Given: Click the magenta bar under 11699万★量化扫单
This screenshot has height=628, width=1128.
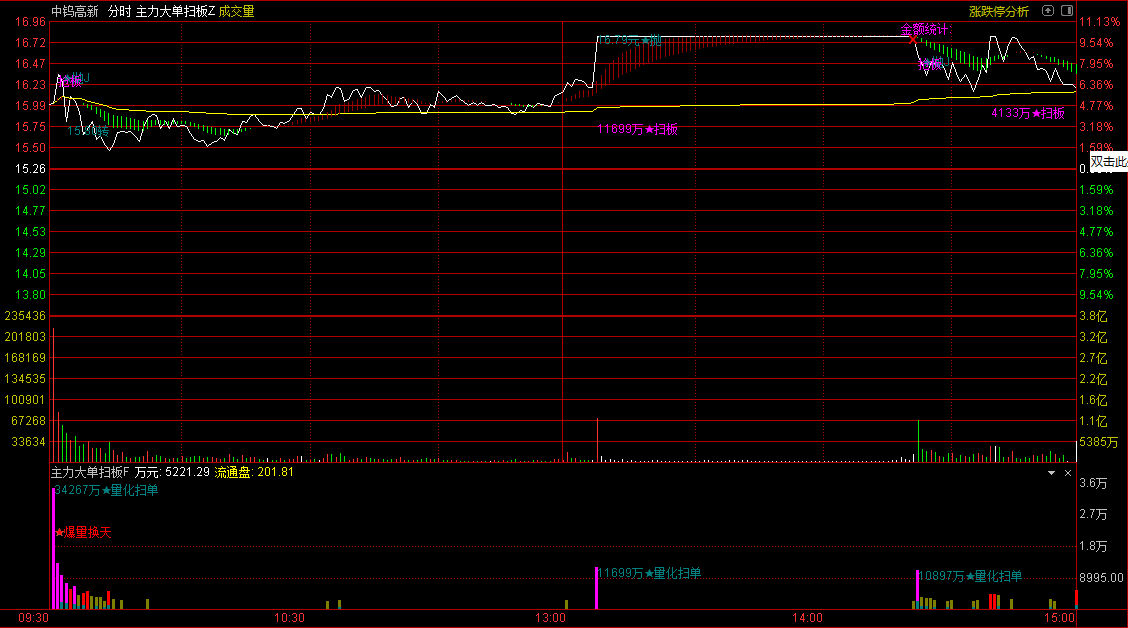Looking at the screenshot, I should click(596, 588).
